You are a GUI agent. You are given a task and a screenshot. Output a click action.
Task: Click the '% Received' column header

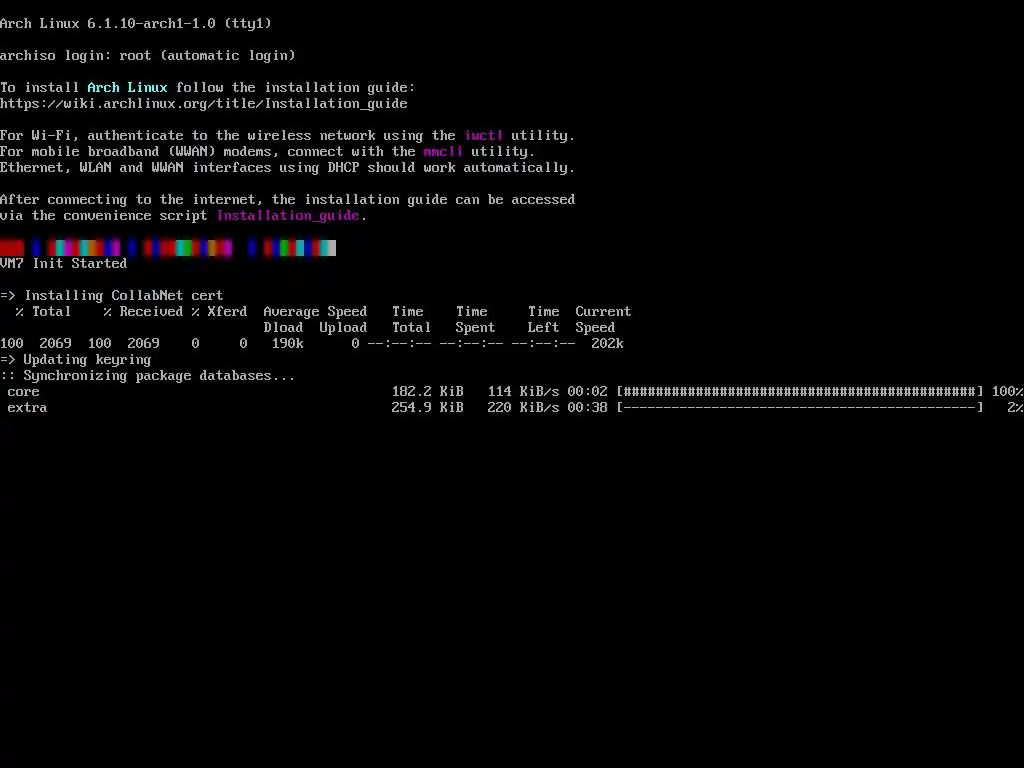pyautogui.click(x=143, y=312)
